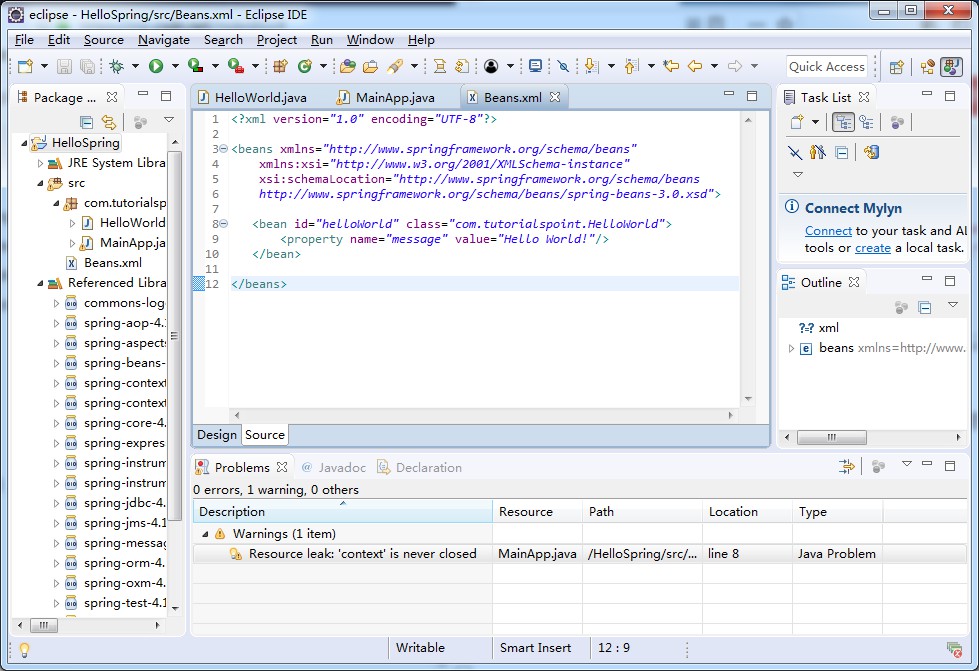Click the Last Edit Location icon

pyautogui.click(x=671, y=66)
